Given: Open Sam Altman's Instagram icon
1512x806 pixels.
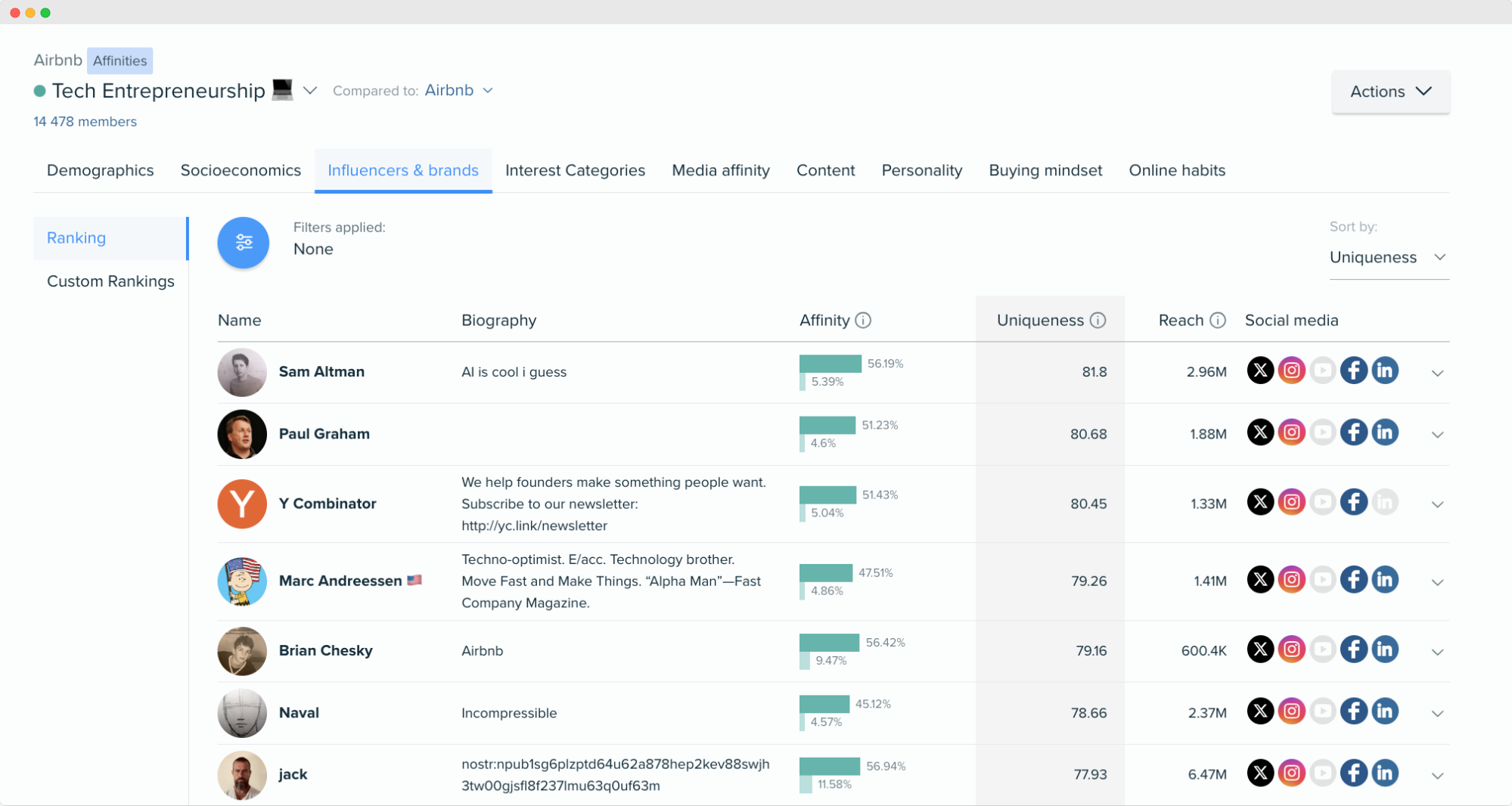Looking at the screenshot, I should point(1292,370).
